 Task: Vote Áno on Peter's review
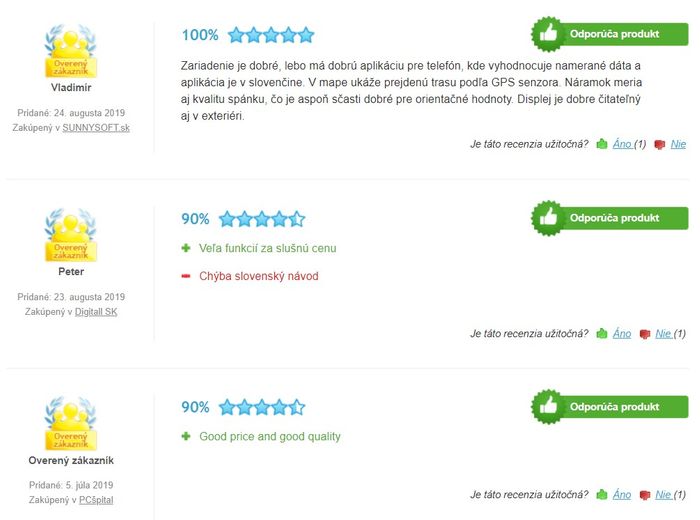pos(622,333)
